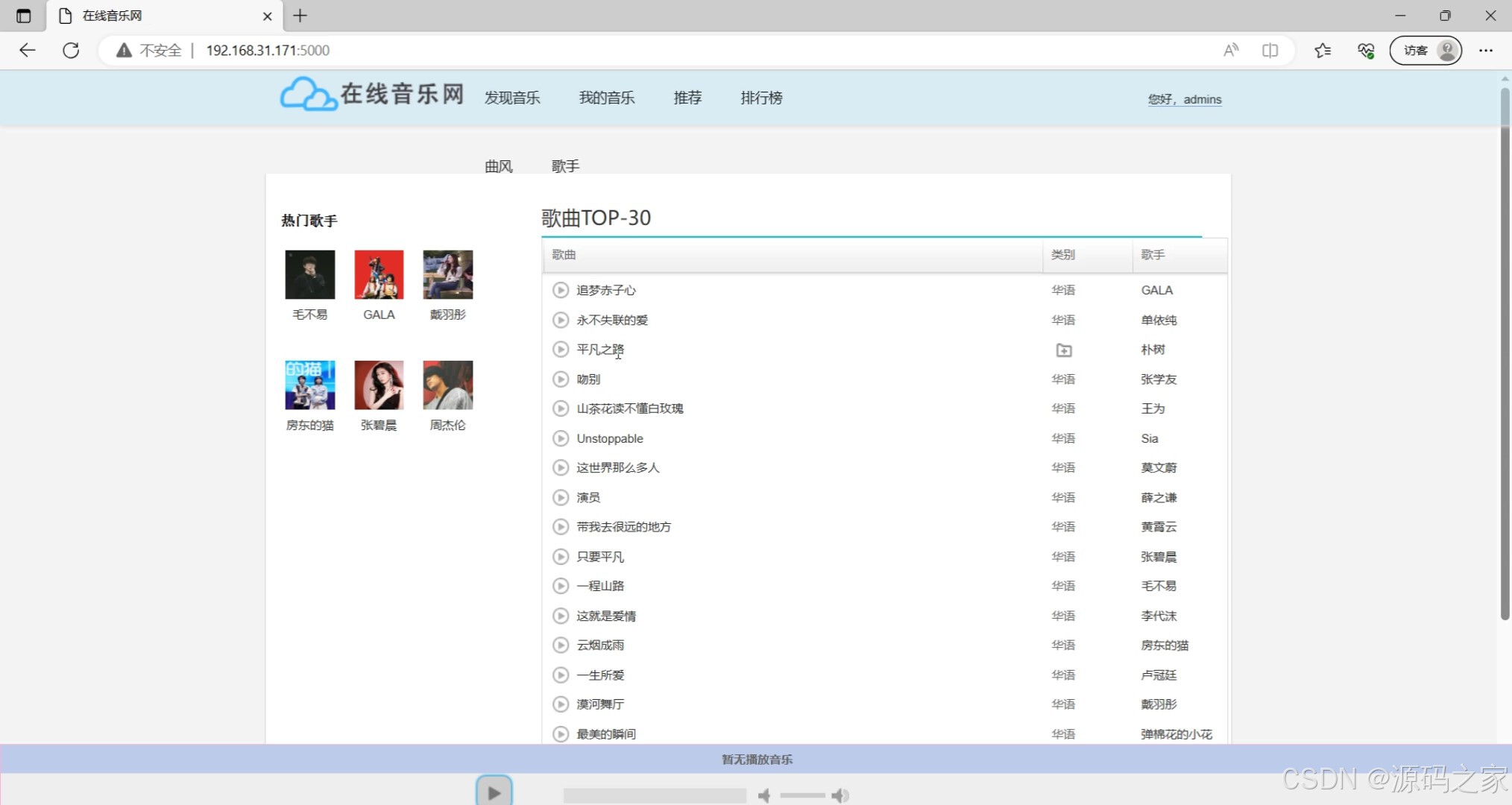Click the cloud logo of 在线音乐网
Image resolution: width=1512 pixels, height=805 pixels.
coord(307,94)
